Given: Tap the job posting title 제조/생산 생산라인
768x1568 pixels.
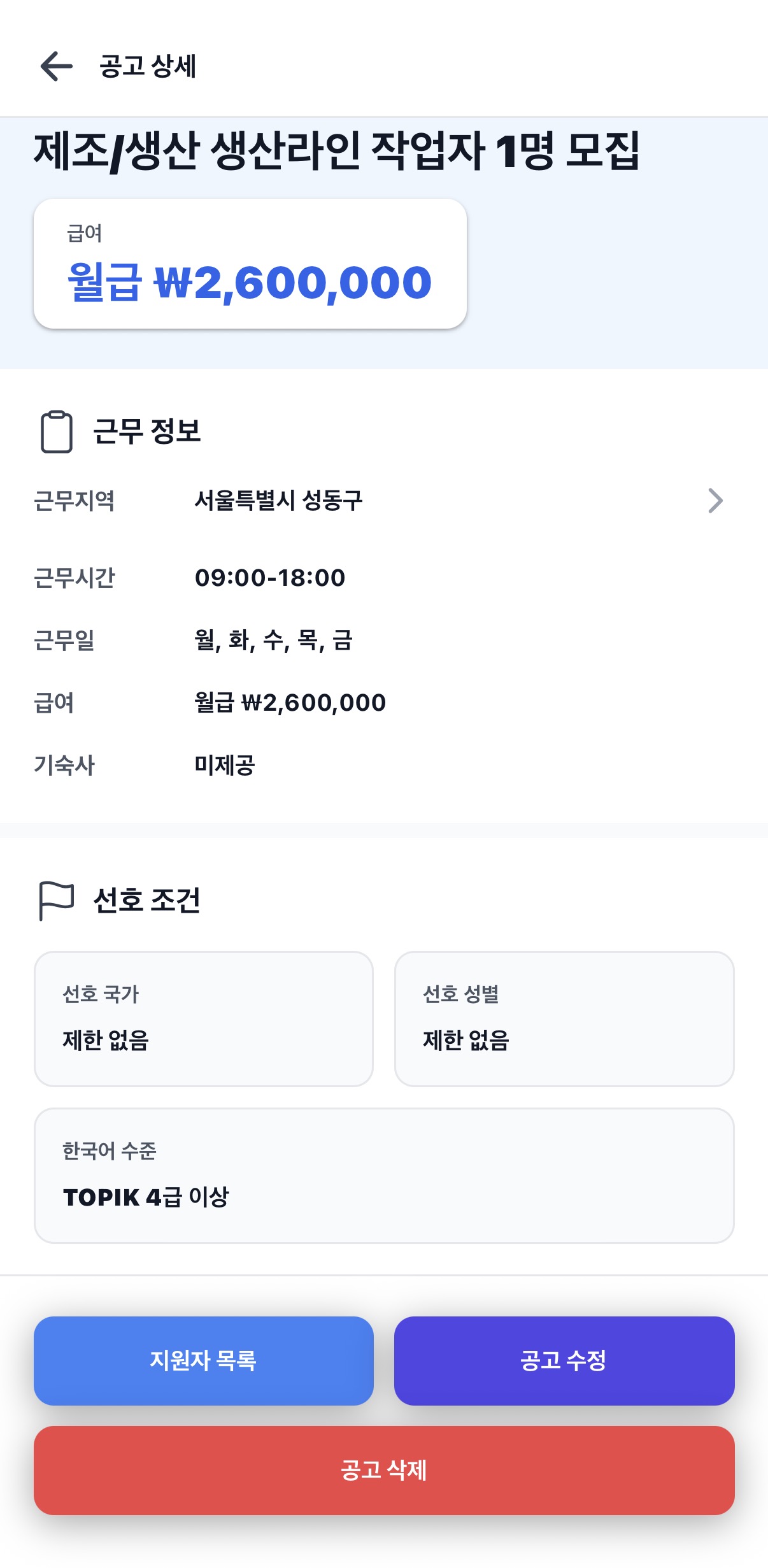Looking at the screenshot, I should [336, 152].
